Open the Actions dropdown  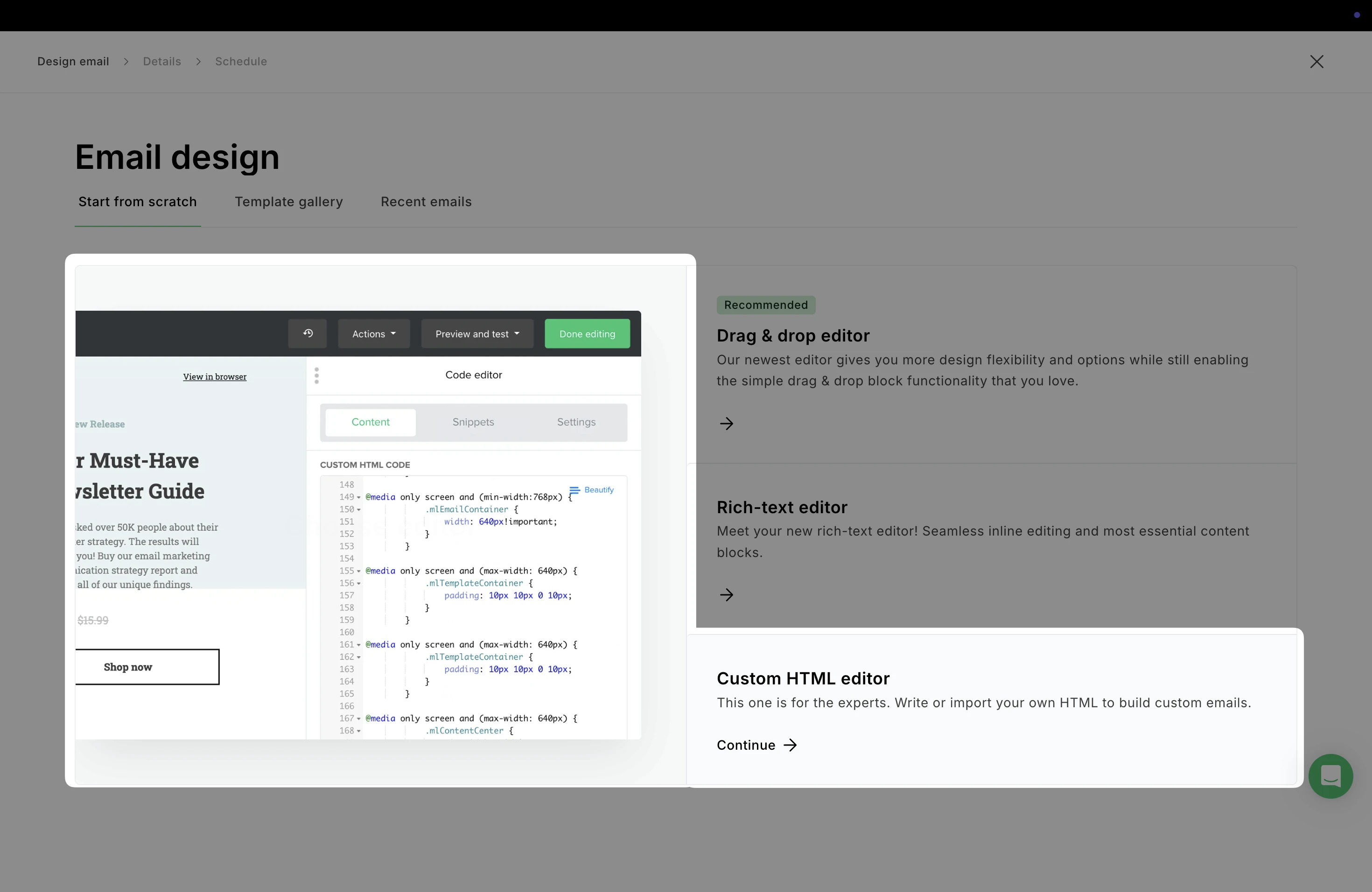(x=373, y=334)
